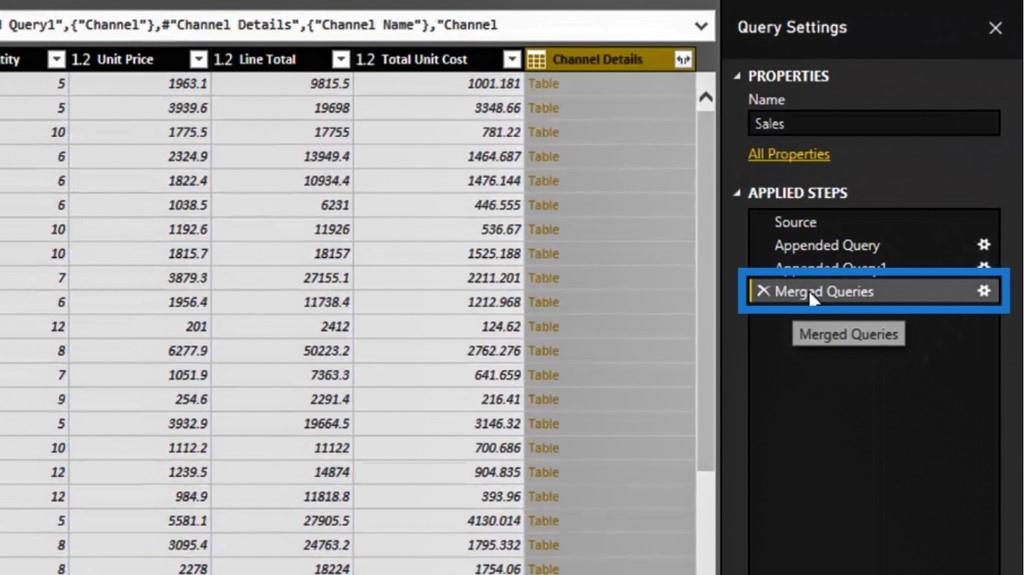
Task: Click the Unit Price cell 1038.5
Action: [x=140, y=205]
